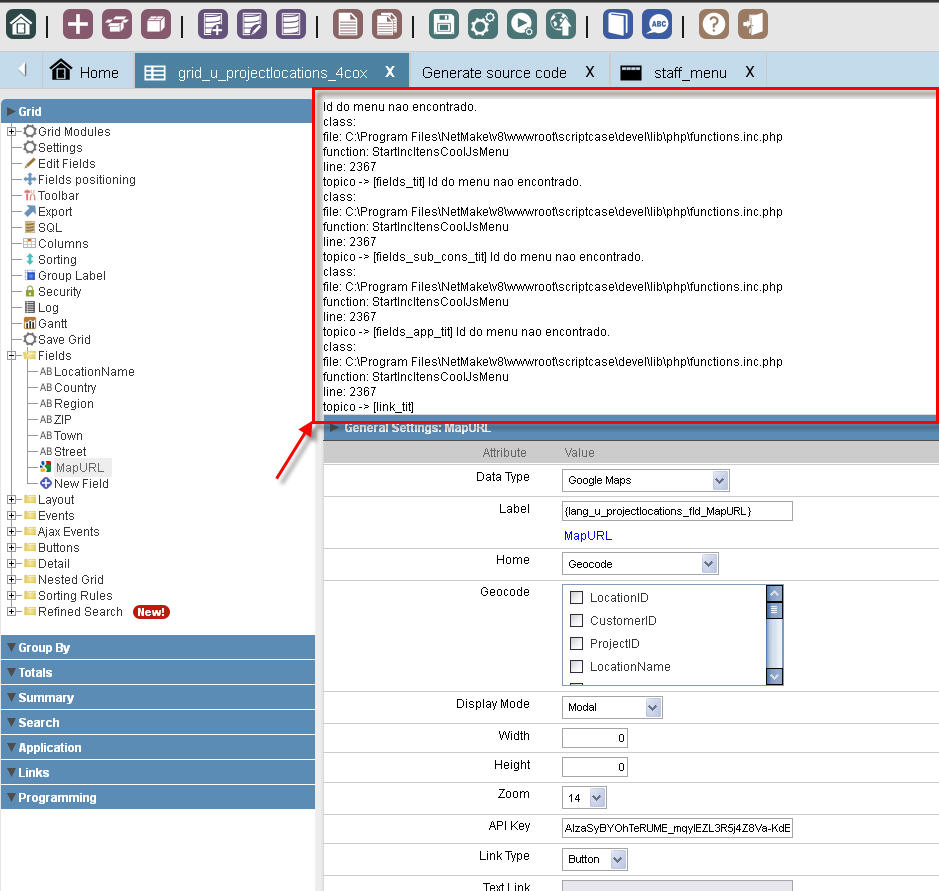939x891 pixels.
Task: Close the grid_u_projectlocations_4cox tab
Action: click(x=390, y=72)
